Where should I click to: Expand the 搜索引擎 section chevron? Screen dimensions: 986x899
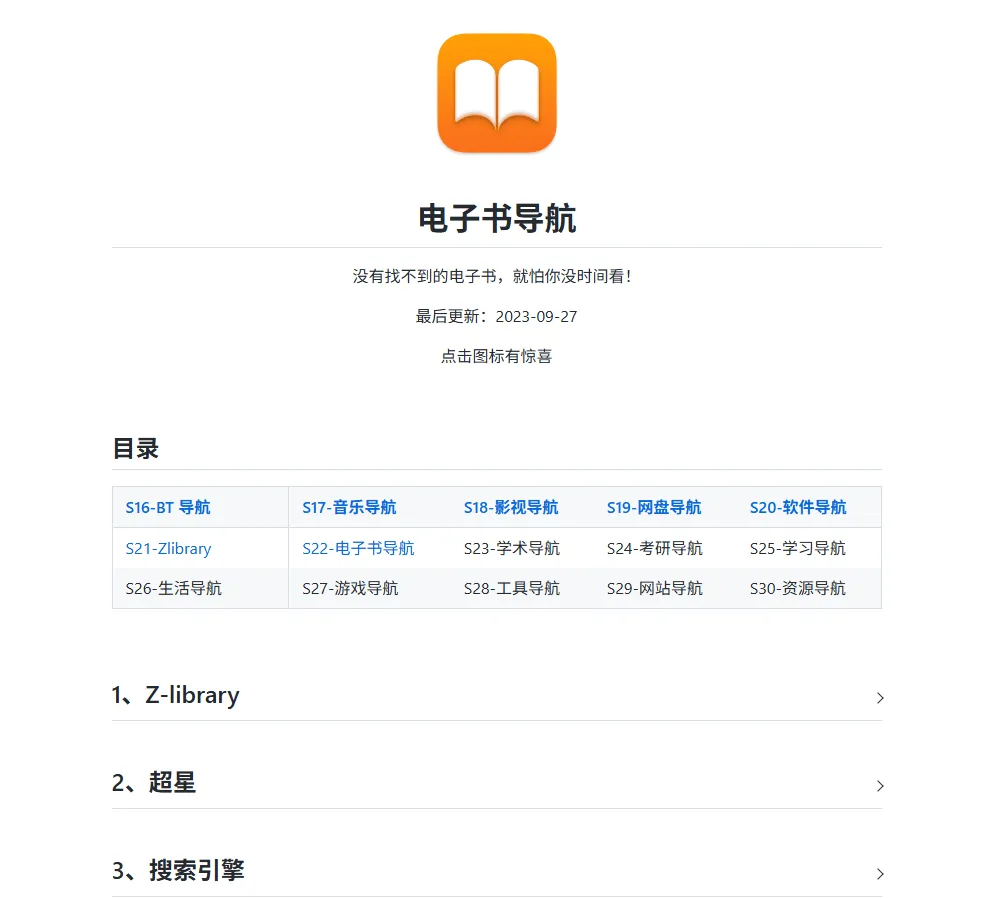[880, 874]
